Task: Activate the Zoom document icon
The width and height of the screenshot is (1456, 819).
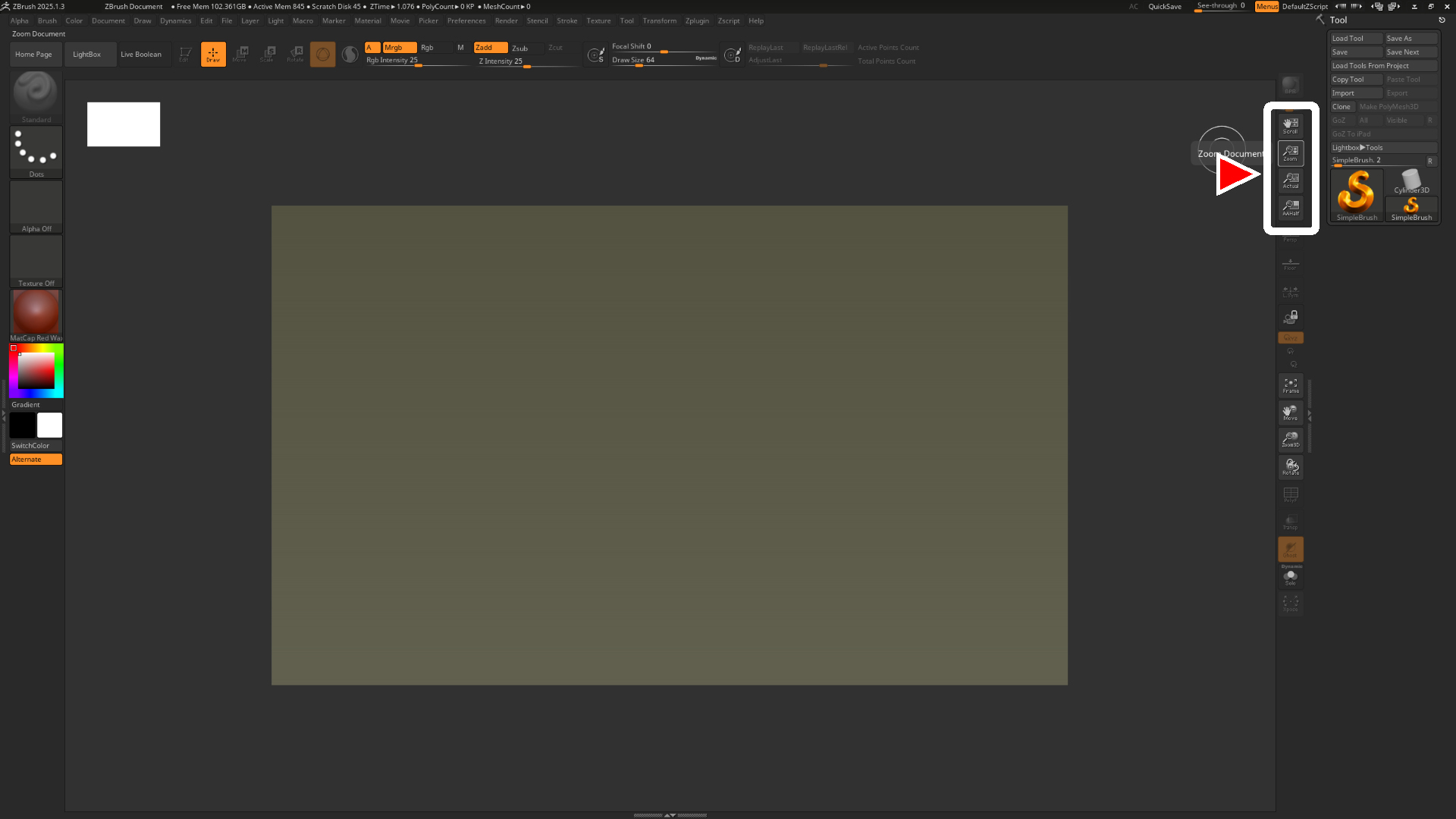Action: (1290, 153)
